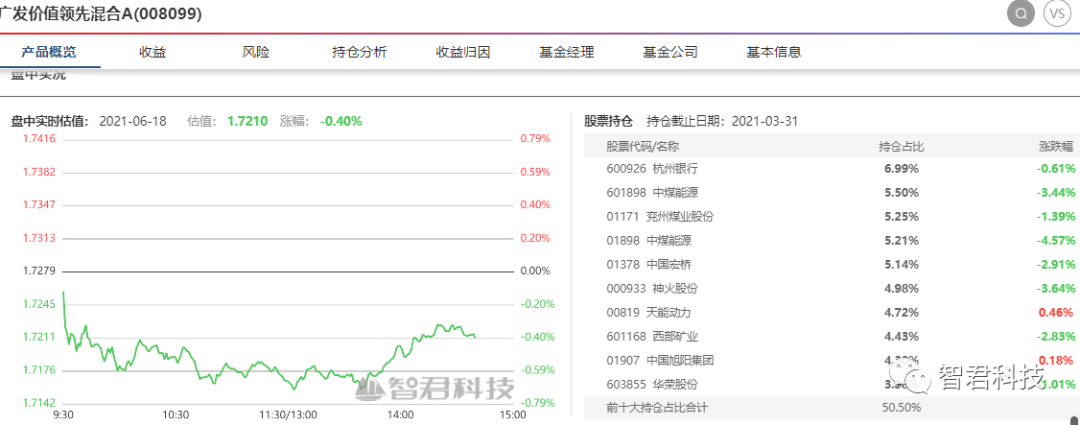The width and height of the screenshot is (1080, 425).
Task: Click the estimate value 1.7210
Action: [247, 121]
